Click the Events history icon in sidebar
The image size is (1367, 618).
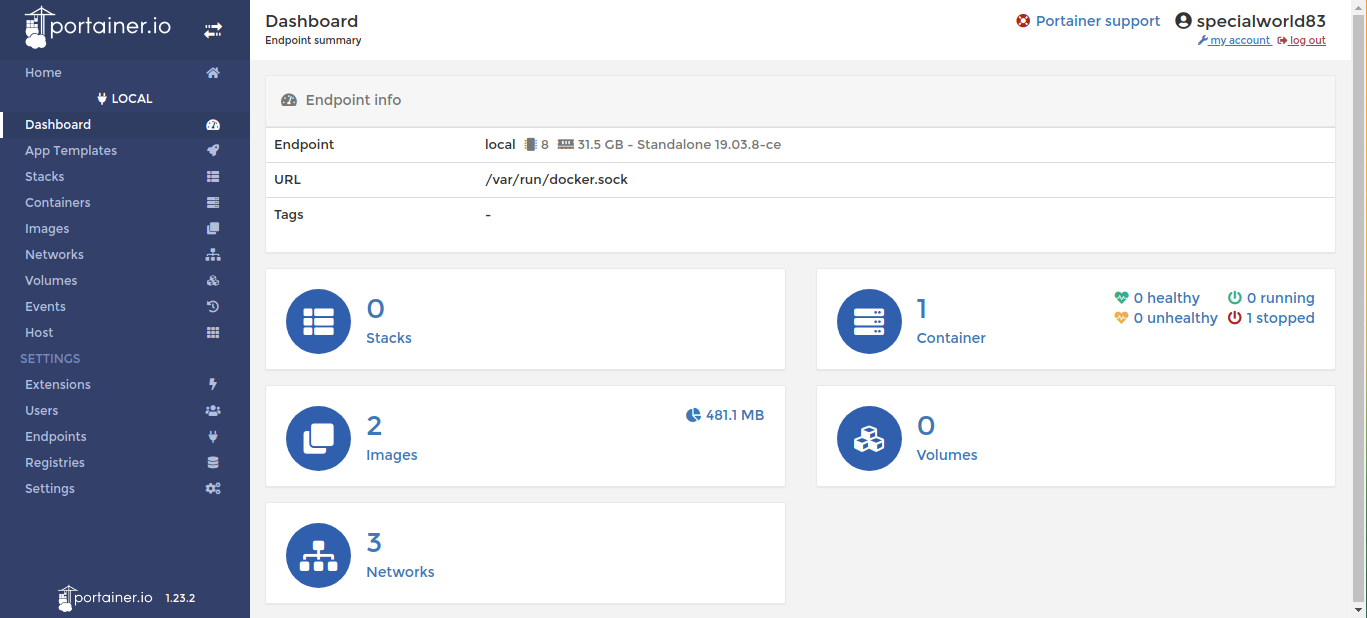213,307
